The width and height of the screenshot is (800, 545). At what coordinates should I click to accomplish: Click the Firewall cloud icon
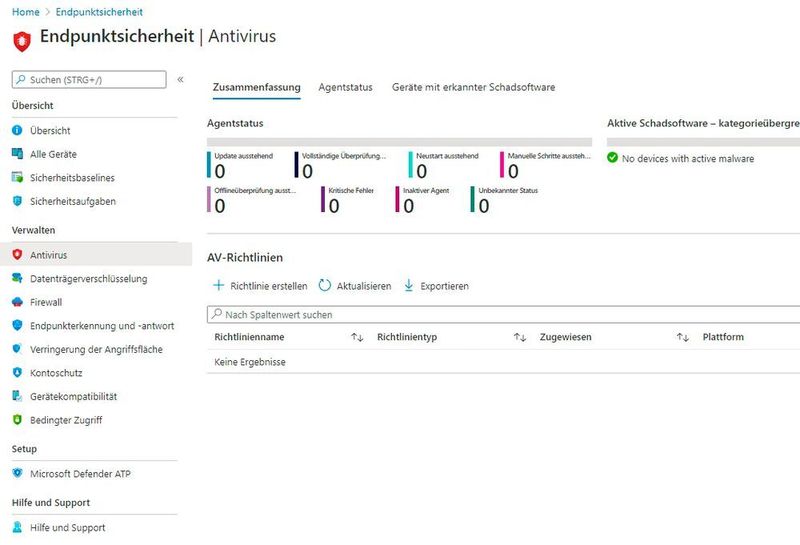click(x=17, y=302)
